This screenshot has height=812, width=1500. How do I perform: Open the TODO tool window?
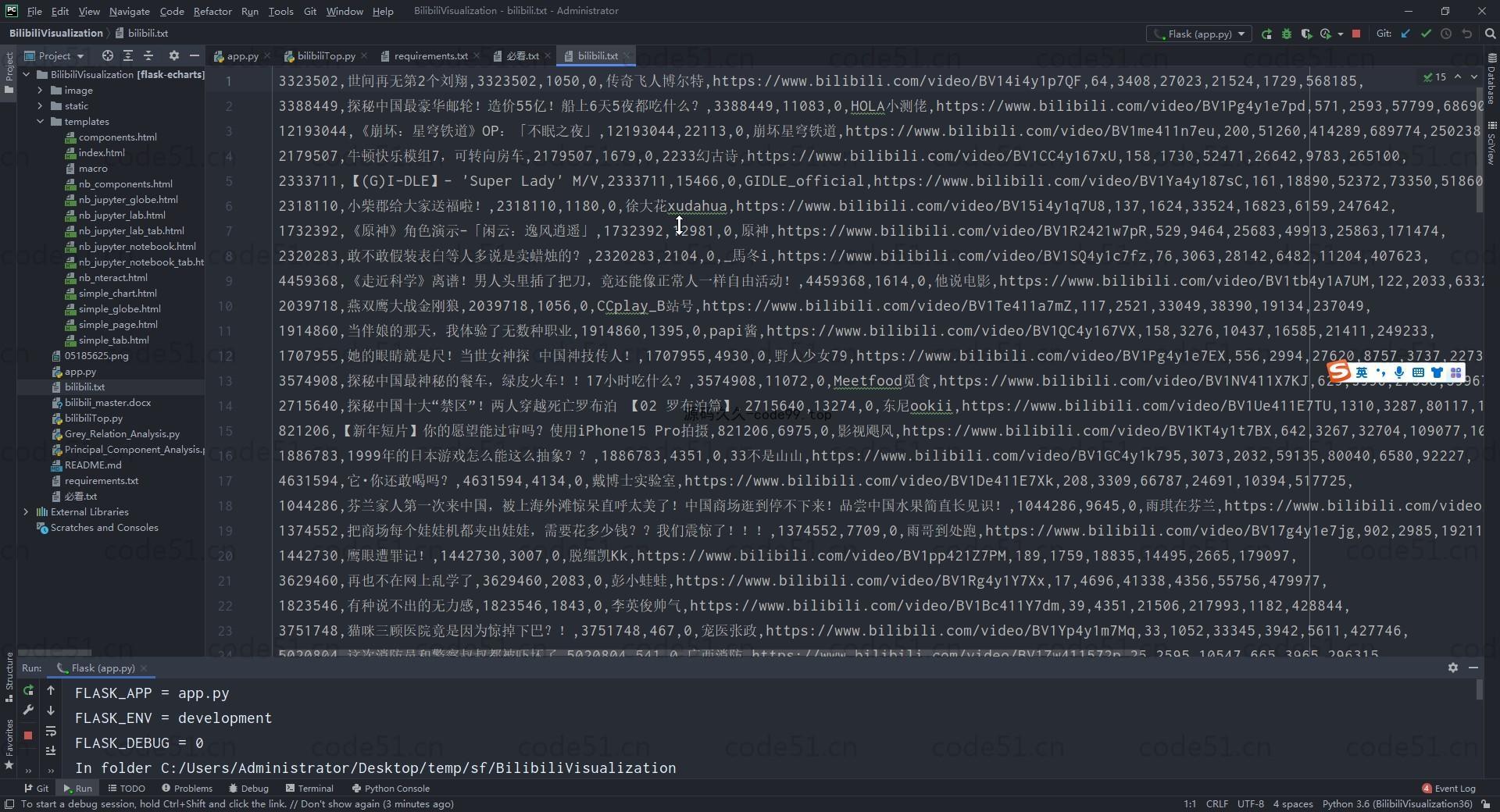point(127,789)
